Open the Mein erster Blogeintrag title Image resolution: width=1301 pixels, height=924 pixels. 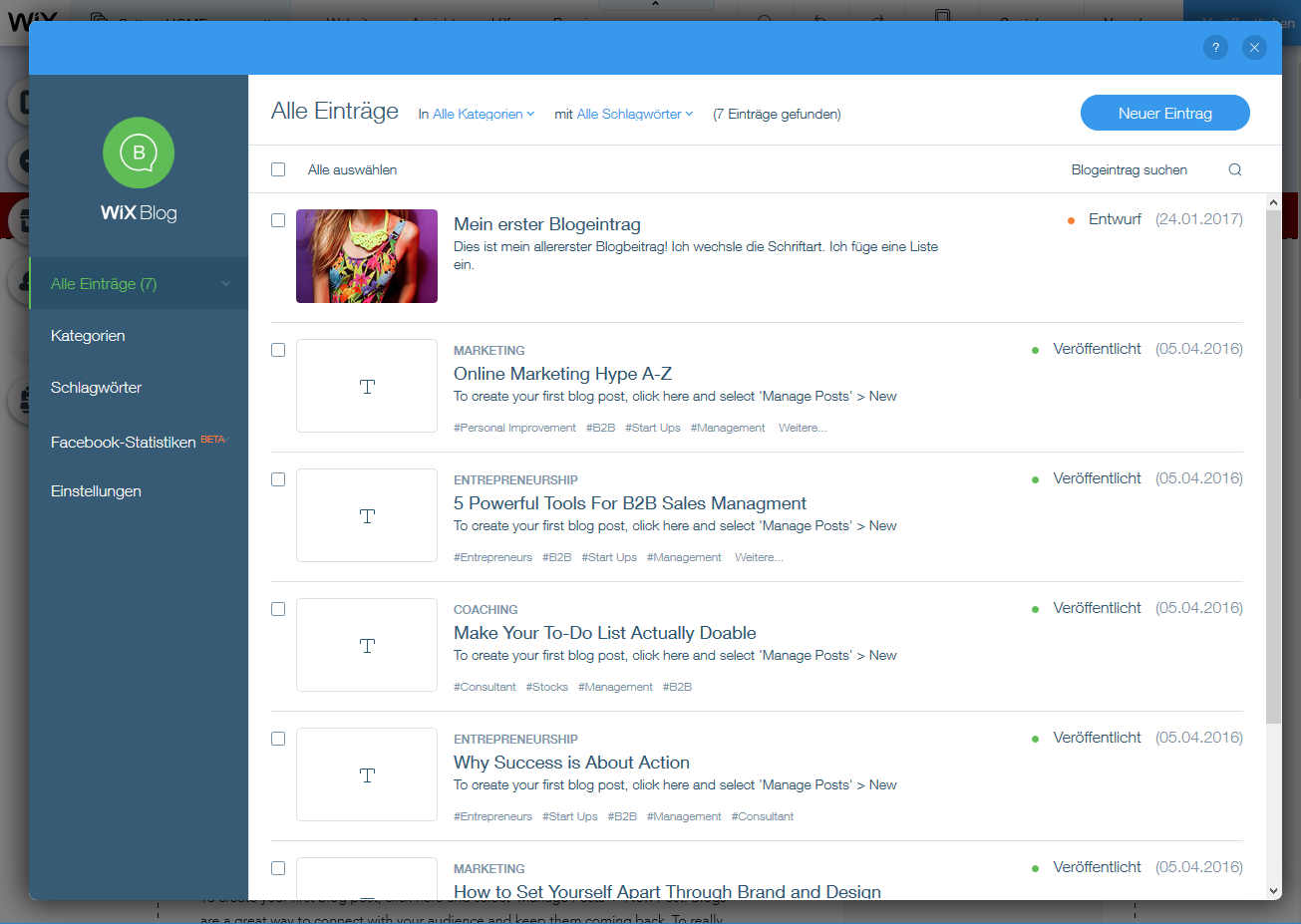pos(547,224)
